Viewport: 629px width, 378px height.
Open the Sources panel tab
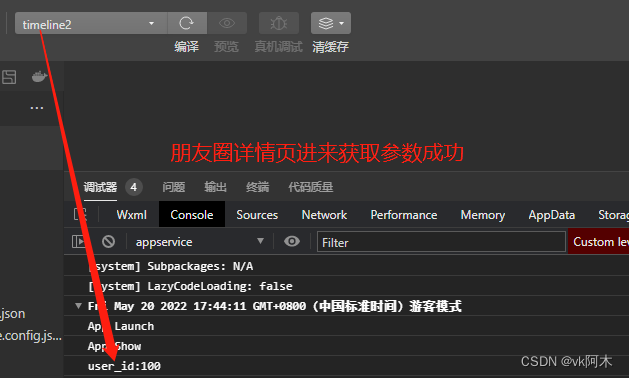(x=257, y=215)
